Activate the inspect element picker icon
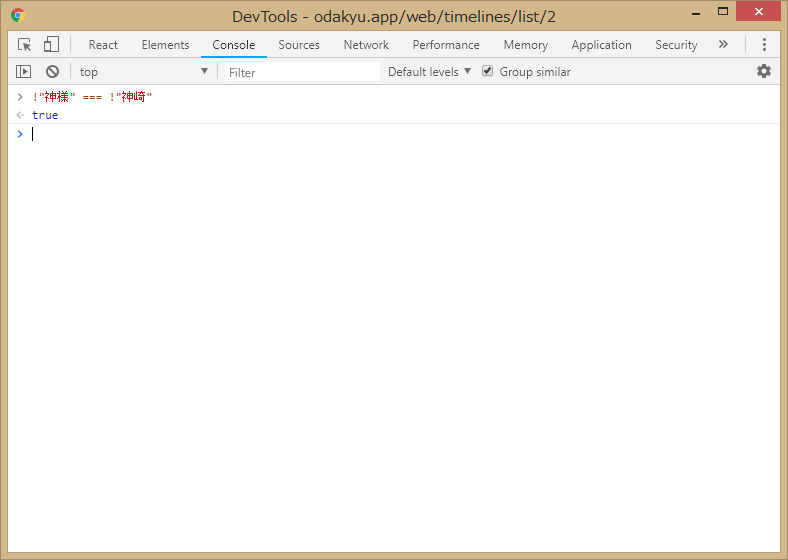This screenshot has width=788, height=560. coord(25,45)
